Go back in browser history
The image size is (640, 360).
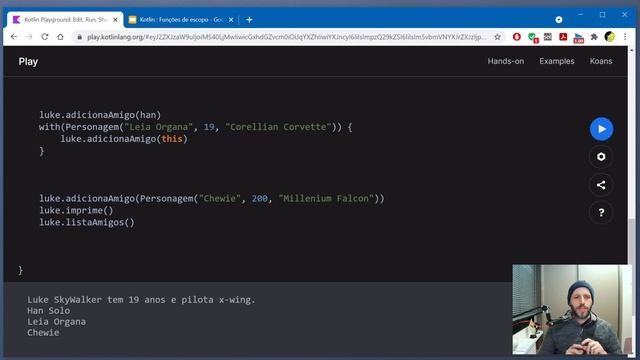point(14,37)
